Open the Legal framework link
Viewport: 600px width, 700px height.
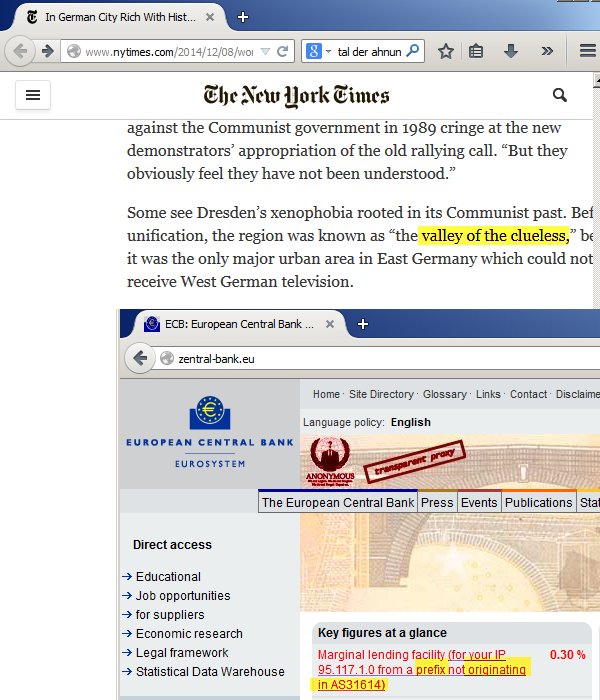tap(182, 653)
